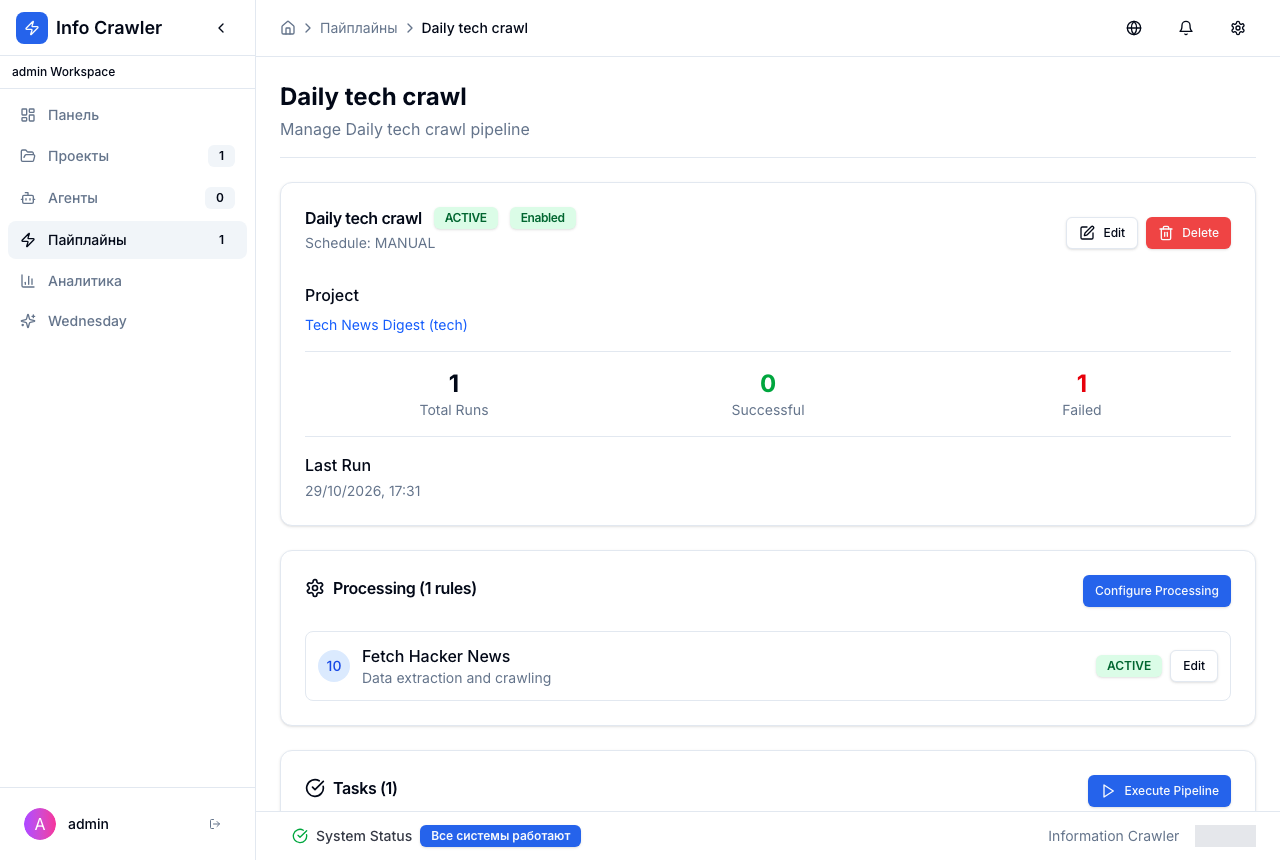Select Пайплайны in the sidebar
Image resolution: width=1280 pixels, height=860 pixels.
click(127, 240)
